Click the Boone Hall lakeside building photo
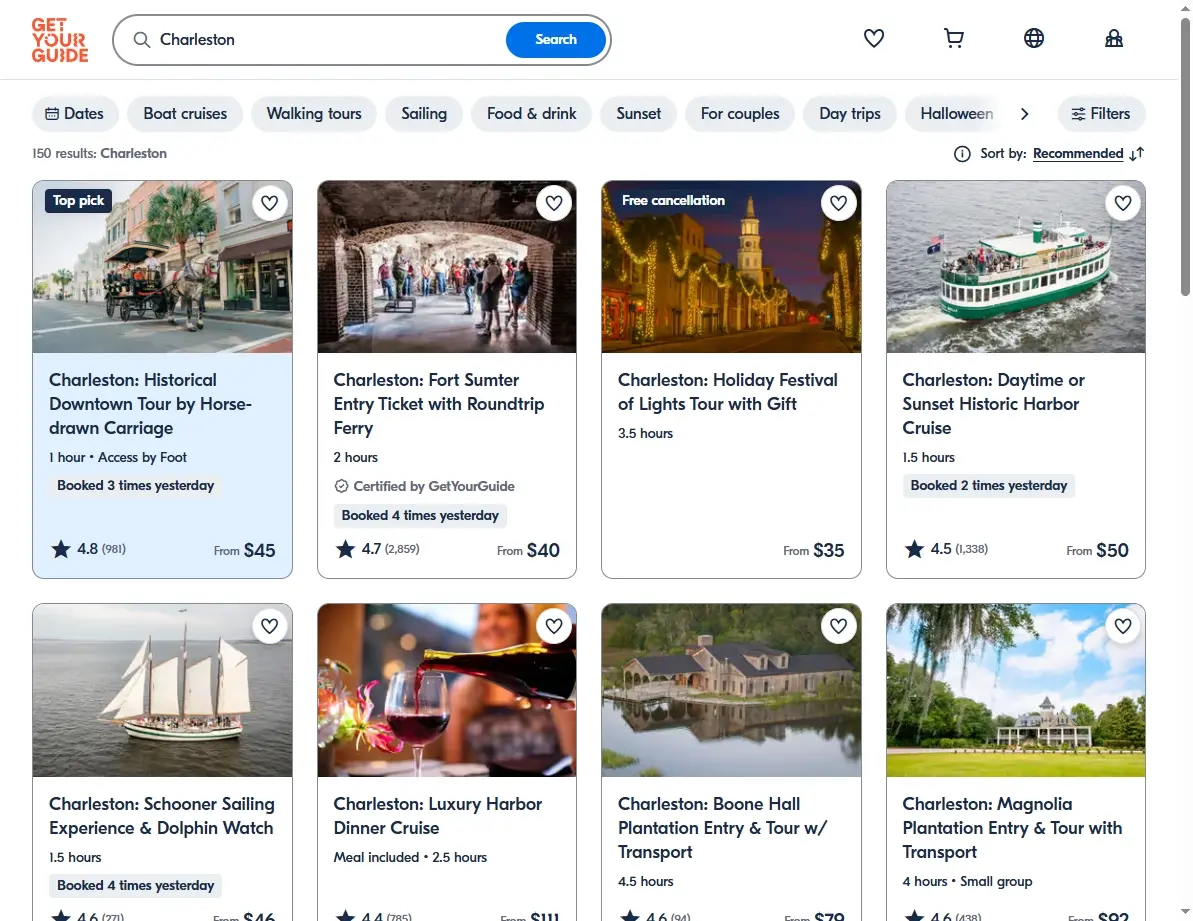Image resolution: width=1193 pixels, height=921 pixels. [x=731, y=691]
